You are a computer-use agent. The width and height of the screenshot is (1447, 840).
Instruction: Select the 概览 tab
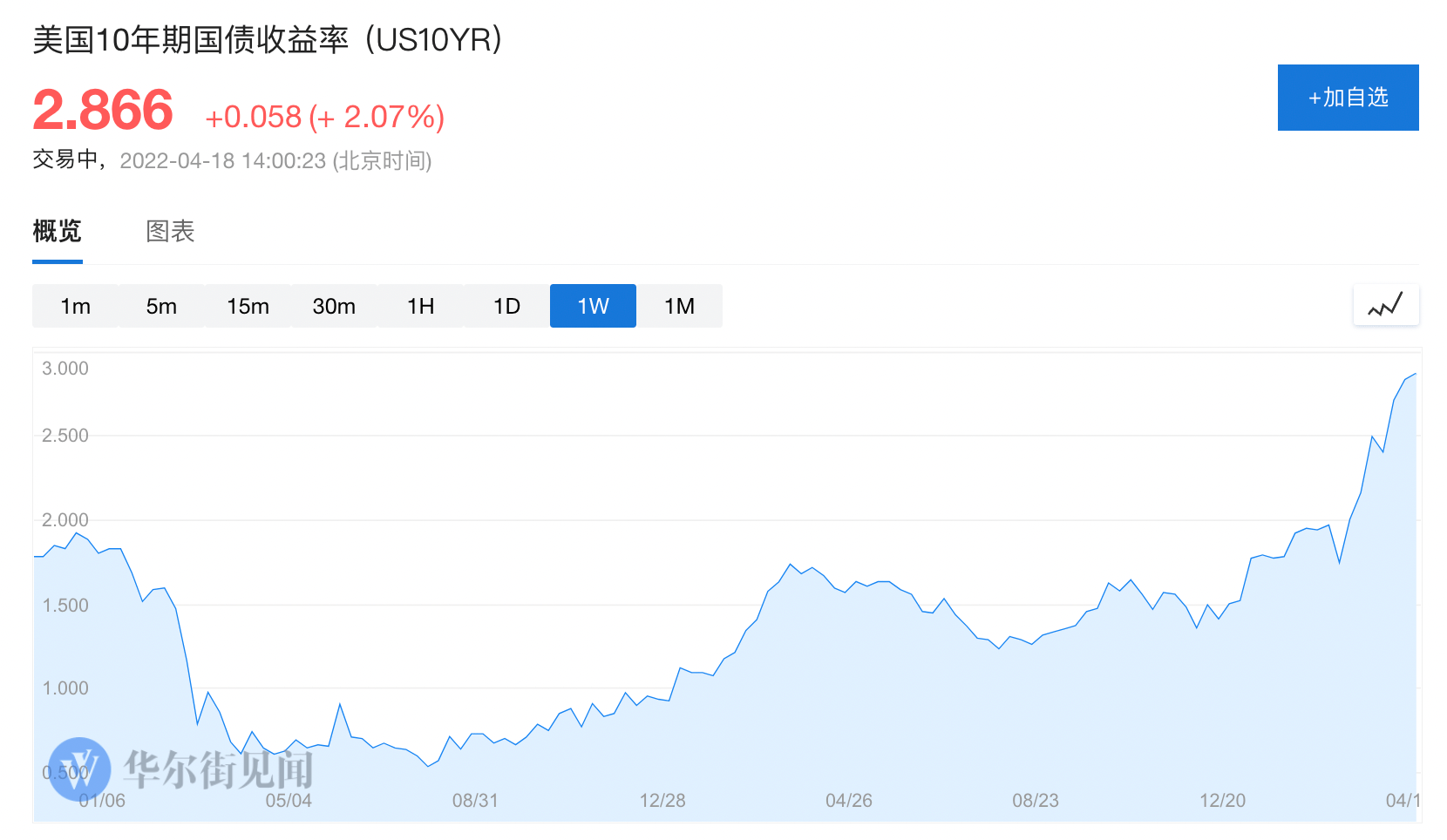[x=57, y=231]
